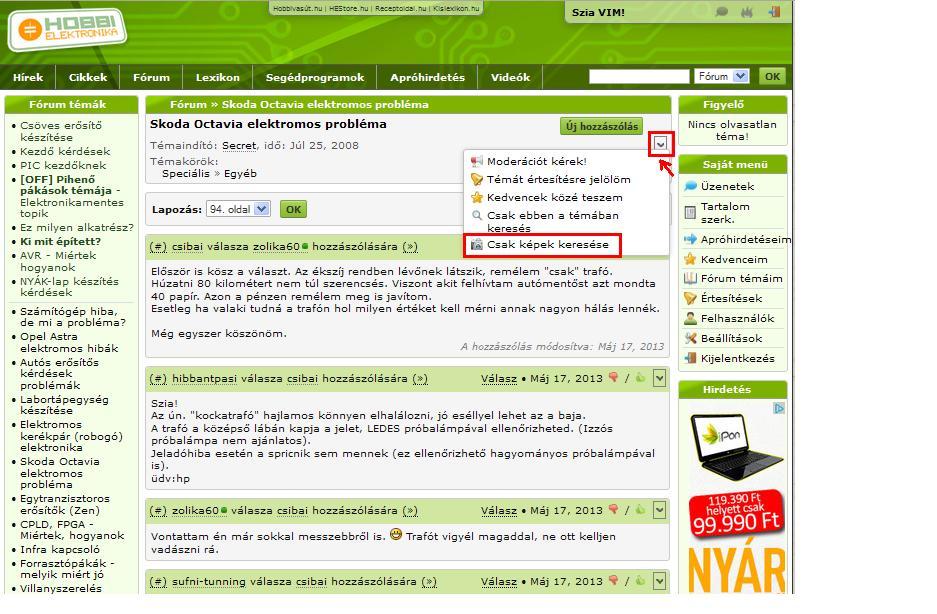Open the Lexikon navigation tab

(218, 77)
